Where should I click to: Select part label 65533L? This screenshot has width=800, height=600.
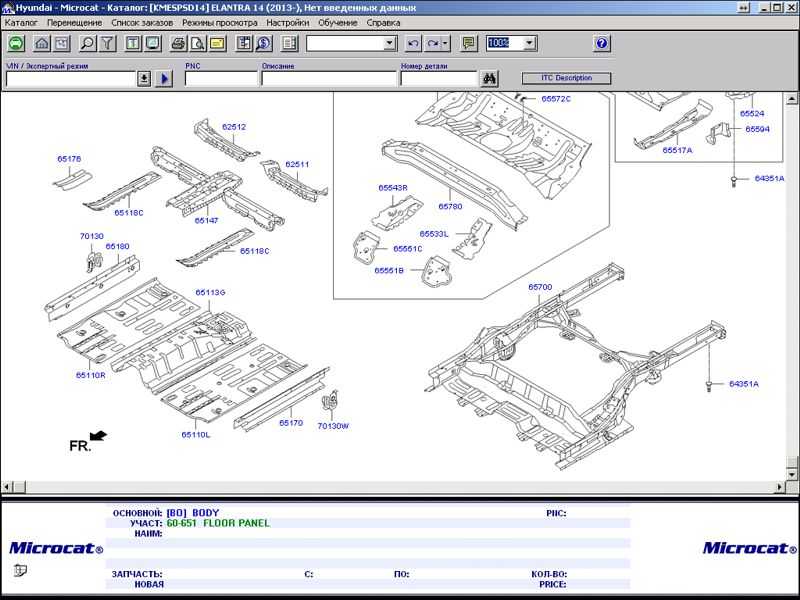coord(434,234)
